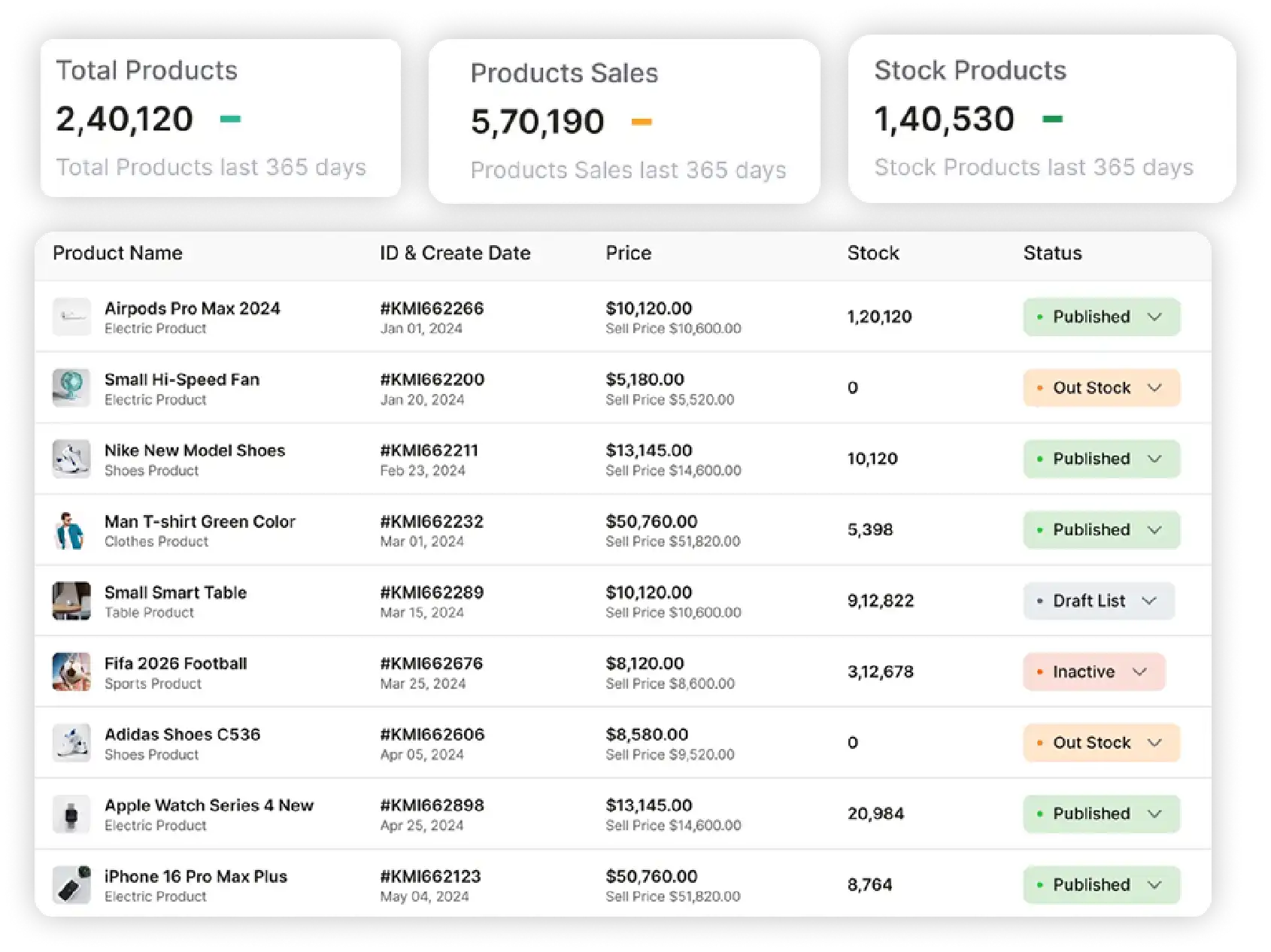Click the Small Smart Table product picture
Image resolution: width=1271 pixels, height=952 pixels.
(71, 601)
